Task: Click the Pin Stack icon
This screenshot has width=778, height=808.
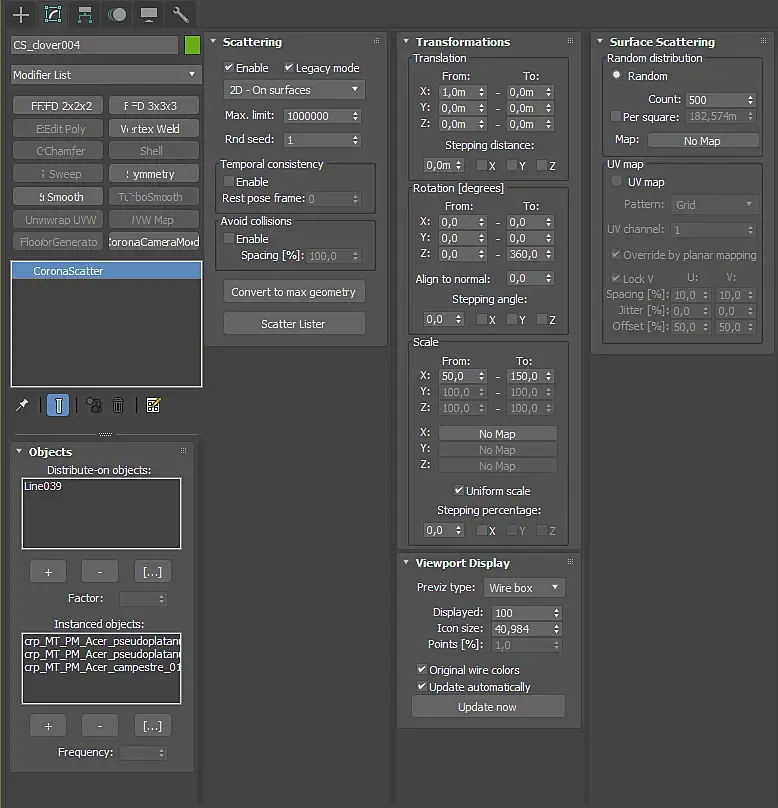Action: pos(22,406)
